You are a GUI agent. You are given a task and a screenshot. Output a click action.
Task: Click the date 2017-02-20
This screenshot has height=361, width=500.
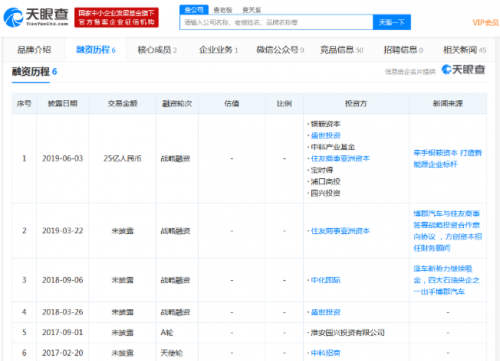click(63, 353)
